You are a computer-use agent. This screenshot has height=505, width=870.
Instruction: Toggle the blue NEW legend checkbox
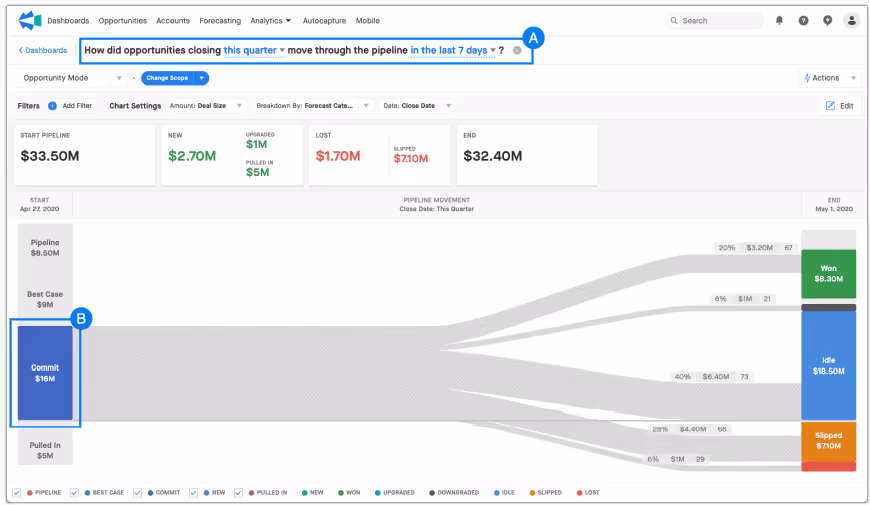tap(193, 492)
